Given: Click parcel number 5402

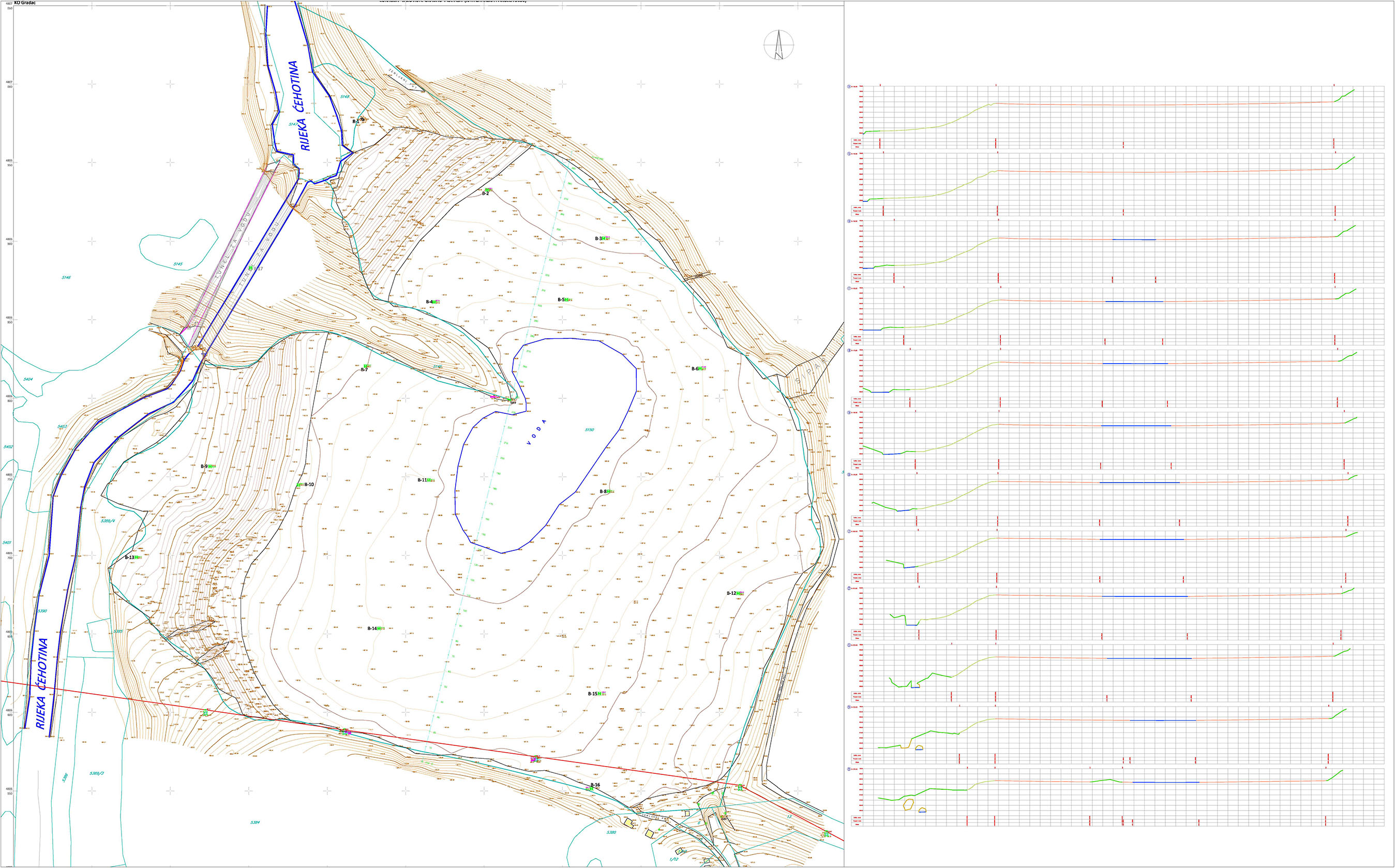Looking at the screenshot, I should coord(8,446).
